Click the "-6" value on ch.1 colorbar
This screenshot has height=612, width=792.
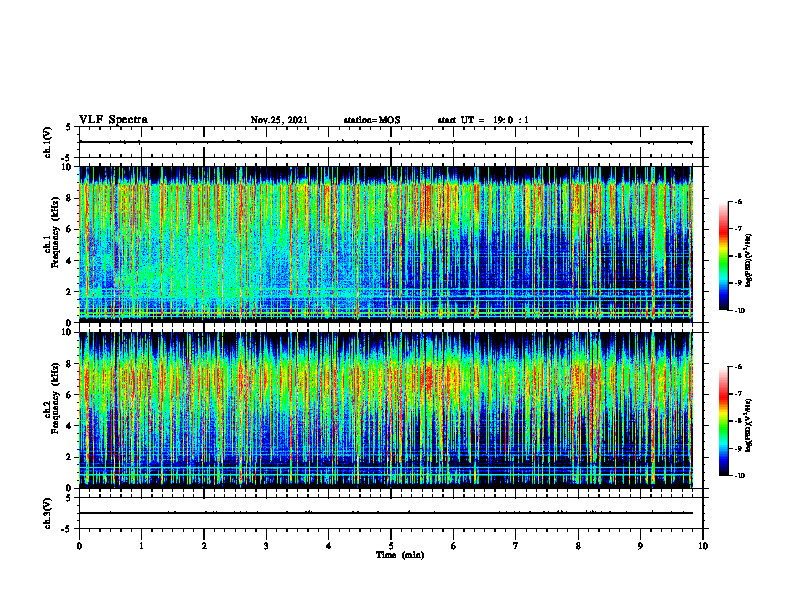pos(738,201)
